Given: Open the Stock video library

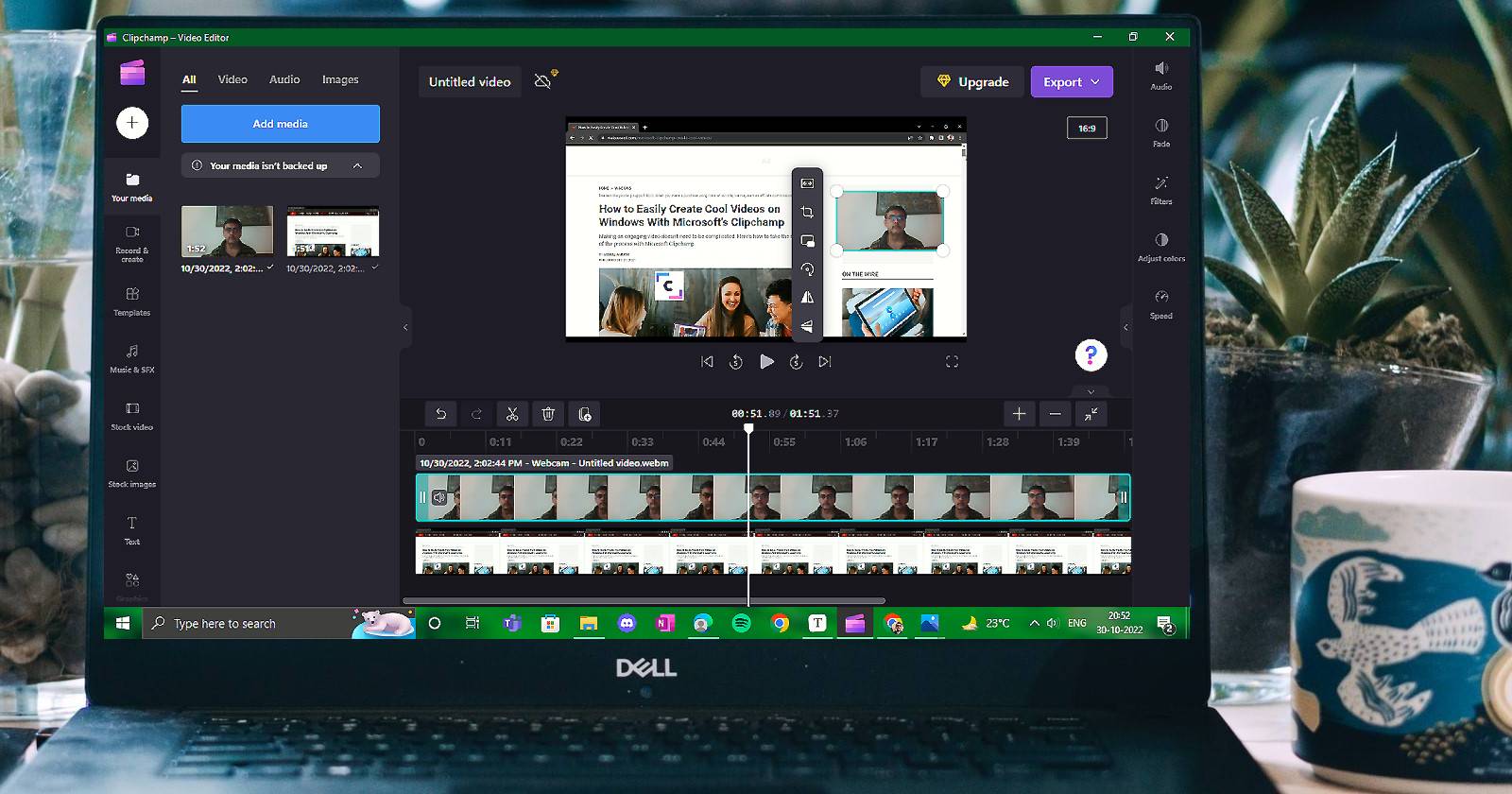Looking at the screenshot, I should pos(132,416).
